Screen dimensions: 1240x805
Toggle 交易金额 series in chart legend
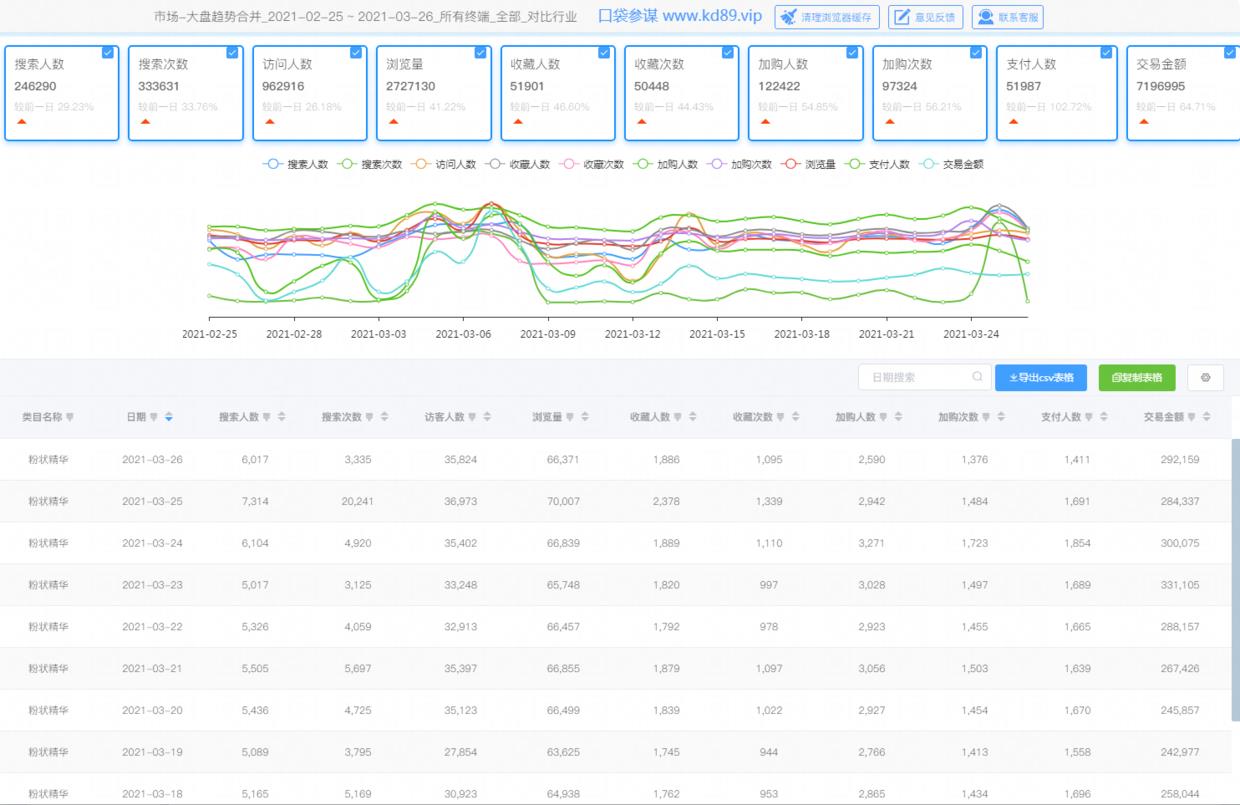[951, 164]
